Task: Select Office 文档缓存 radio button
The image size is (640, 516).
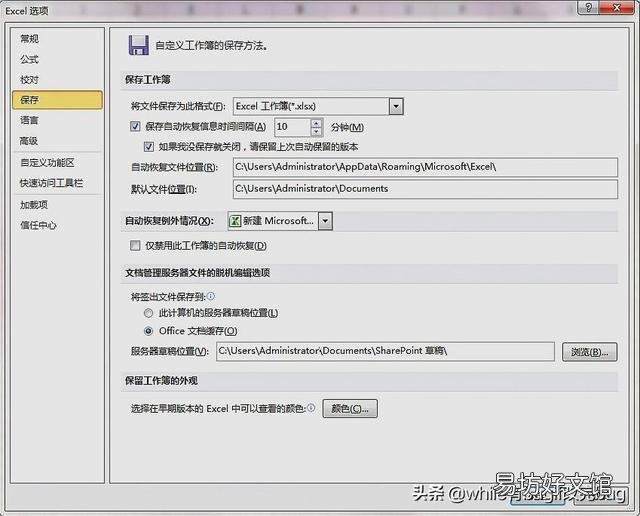Action: click(x=149, y=331)
